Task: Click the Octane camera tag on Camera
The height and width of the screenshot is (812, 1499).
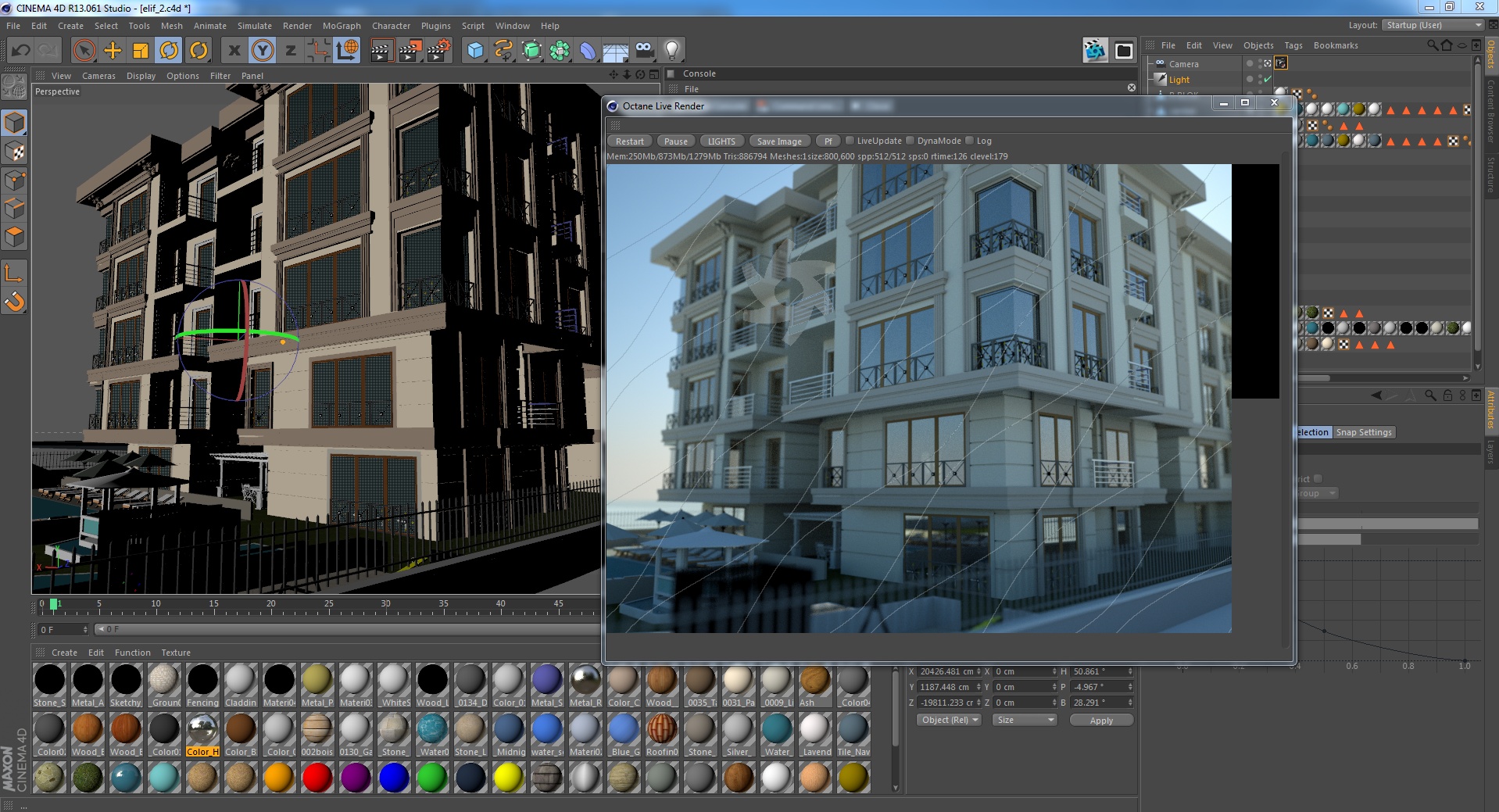Action: pos(1280,63)
